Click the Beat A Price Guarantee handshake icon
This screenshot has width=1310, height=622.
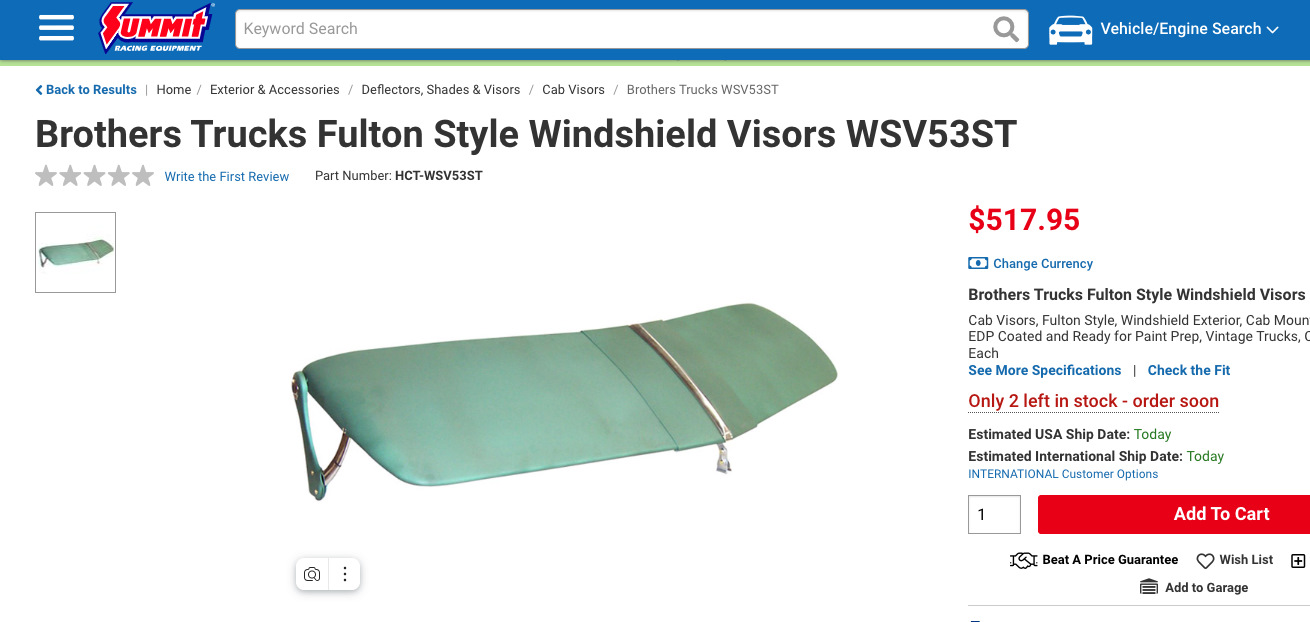1023,561
